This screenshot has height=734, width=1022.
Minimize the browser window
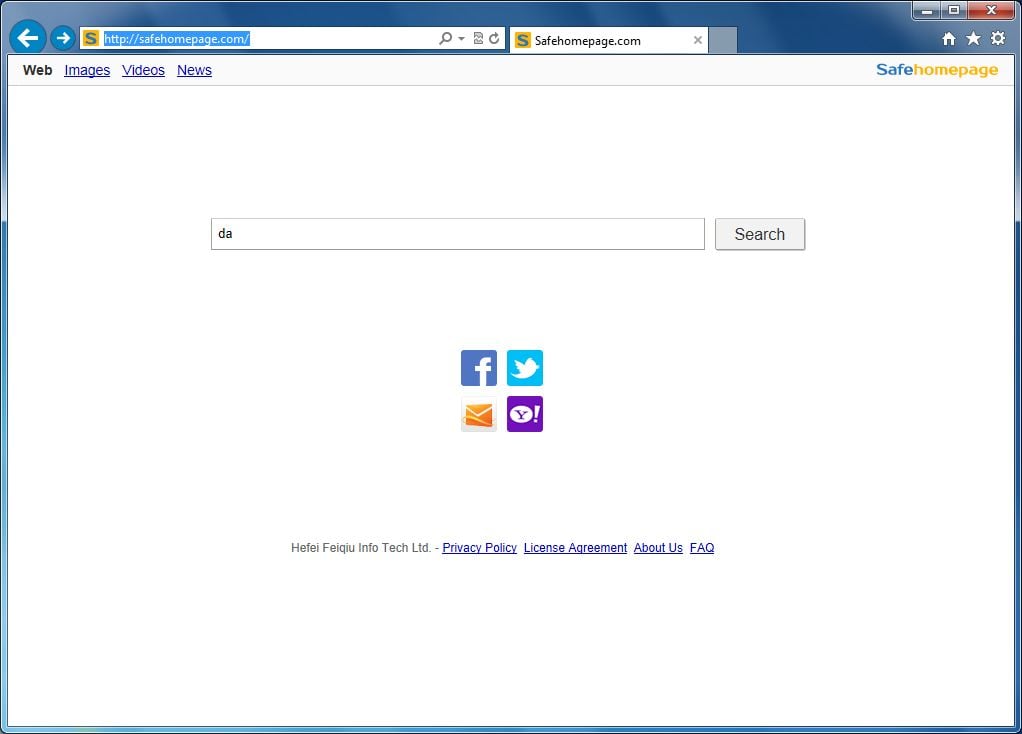(926, 10)
